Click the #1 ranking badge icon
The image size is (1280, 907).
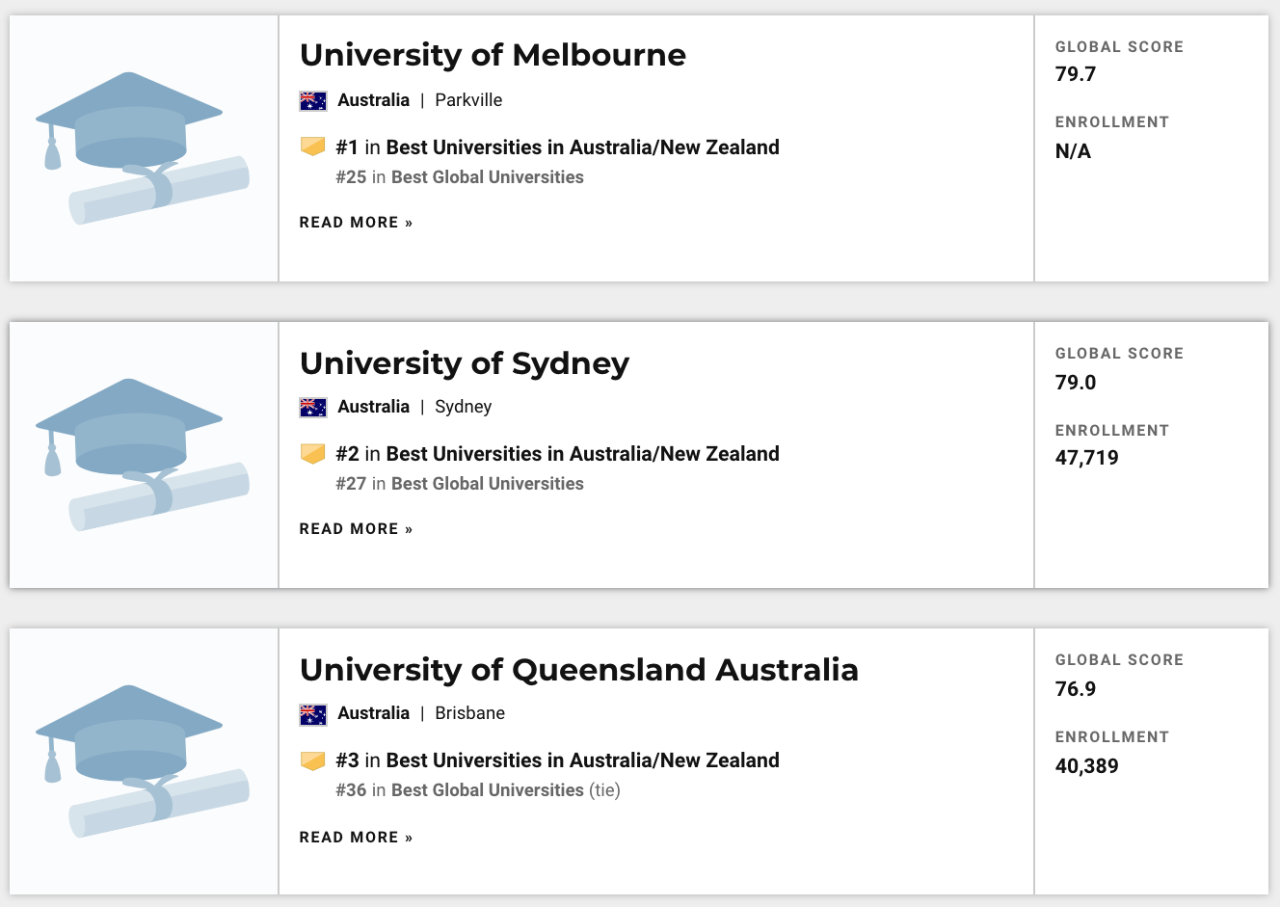pos(313,147)
